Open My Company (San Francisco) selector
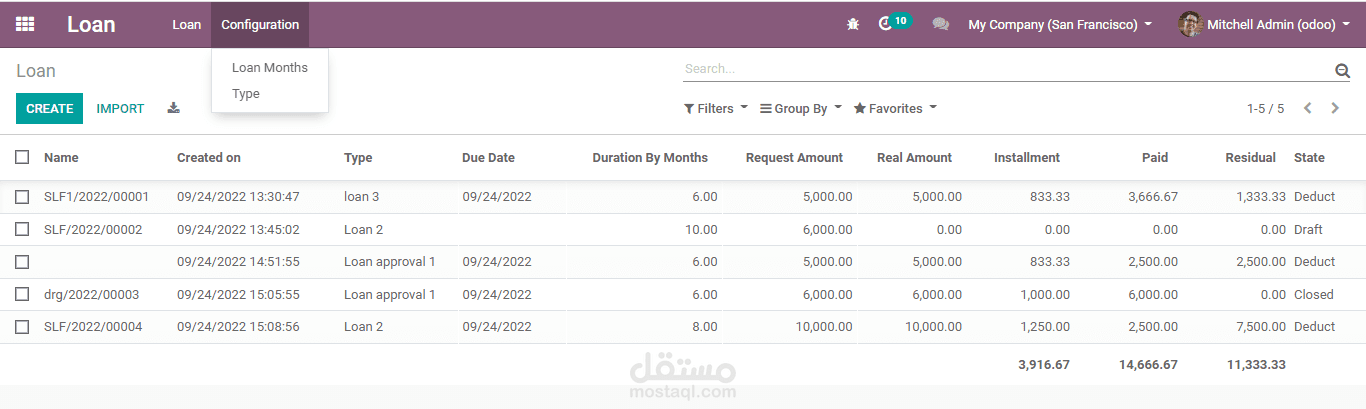This screenshot has height=409, width=1366. [1060, 24]
